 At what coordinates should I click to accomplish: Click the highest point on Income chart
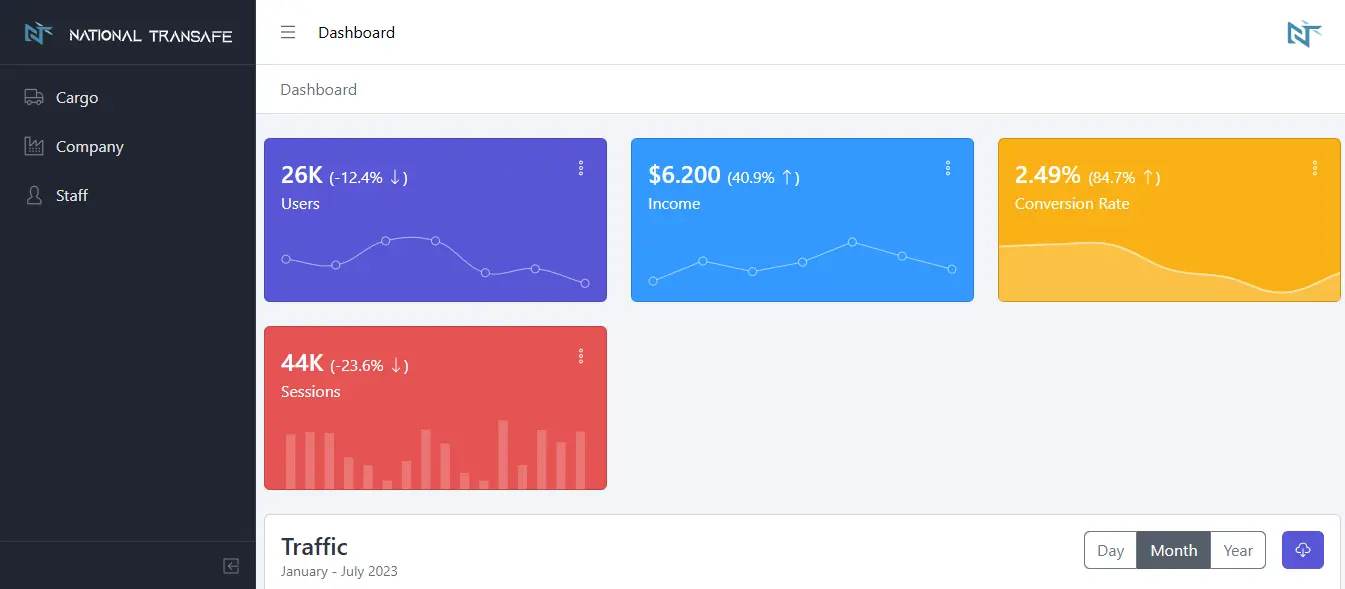[x=852, y=242]
